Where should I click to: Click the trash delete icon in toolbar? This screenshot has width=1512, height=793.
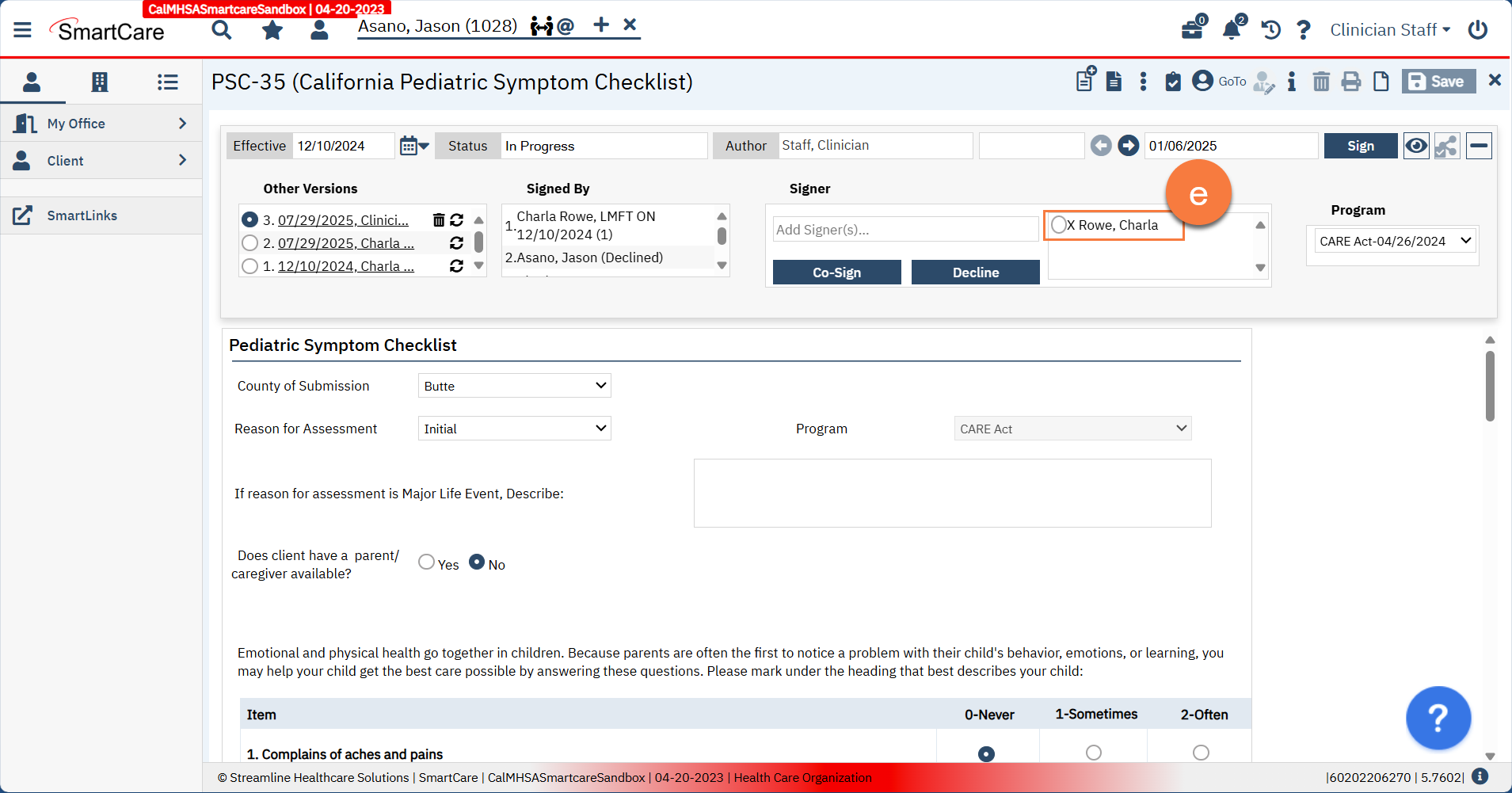pos(1321,82)
